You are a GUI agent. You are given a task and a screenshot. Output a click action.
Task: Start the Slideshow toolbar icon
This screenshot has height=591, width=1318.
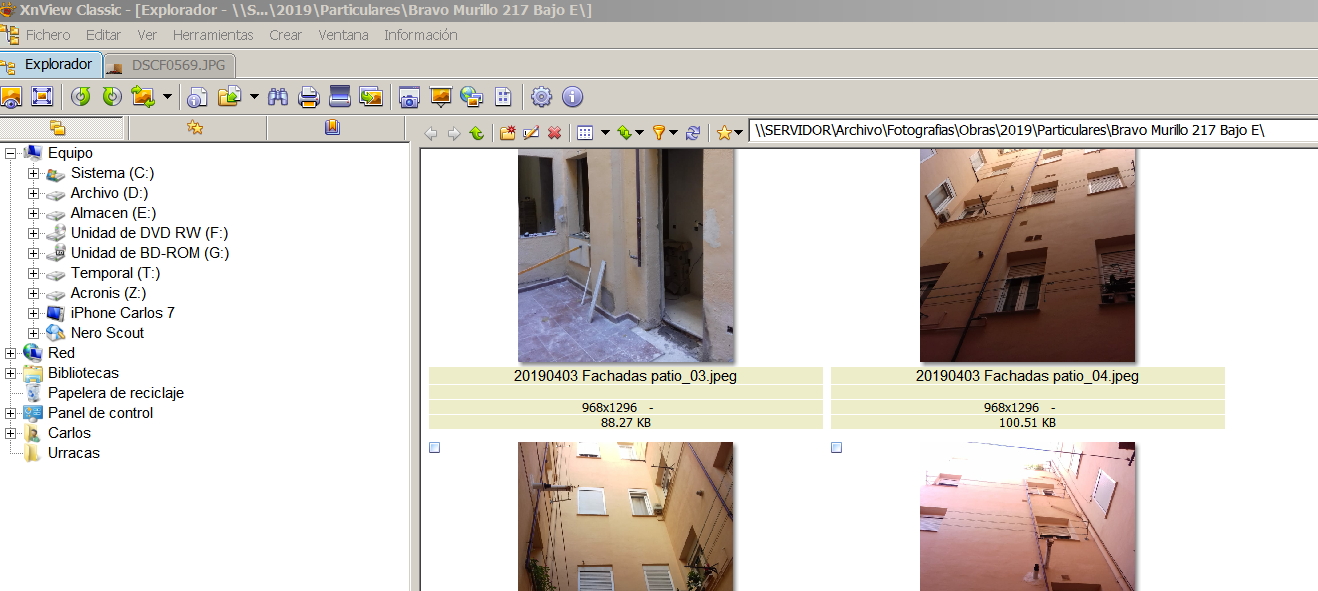(440, 97)
